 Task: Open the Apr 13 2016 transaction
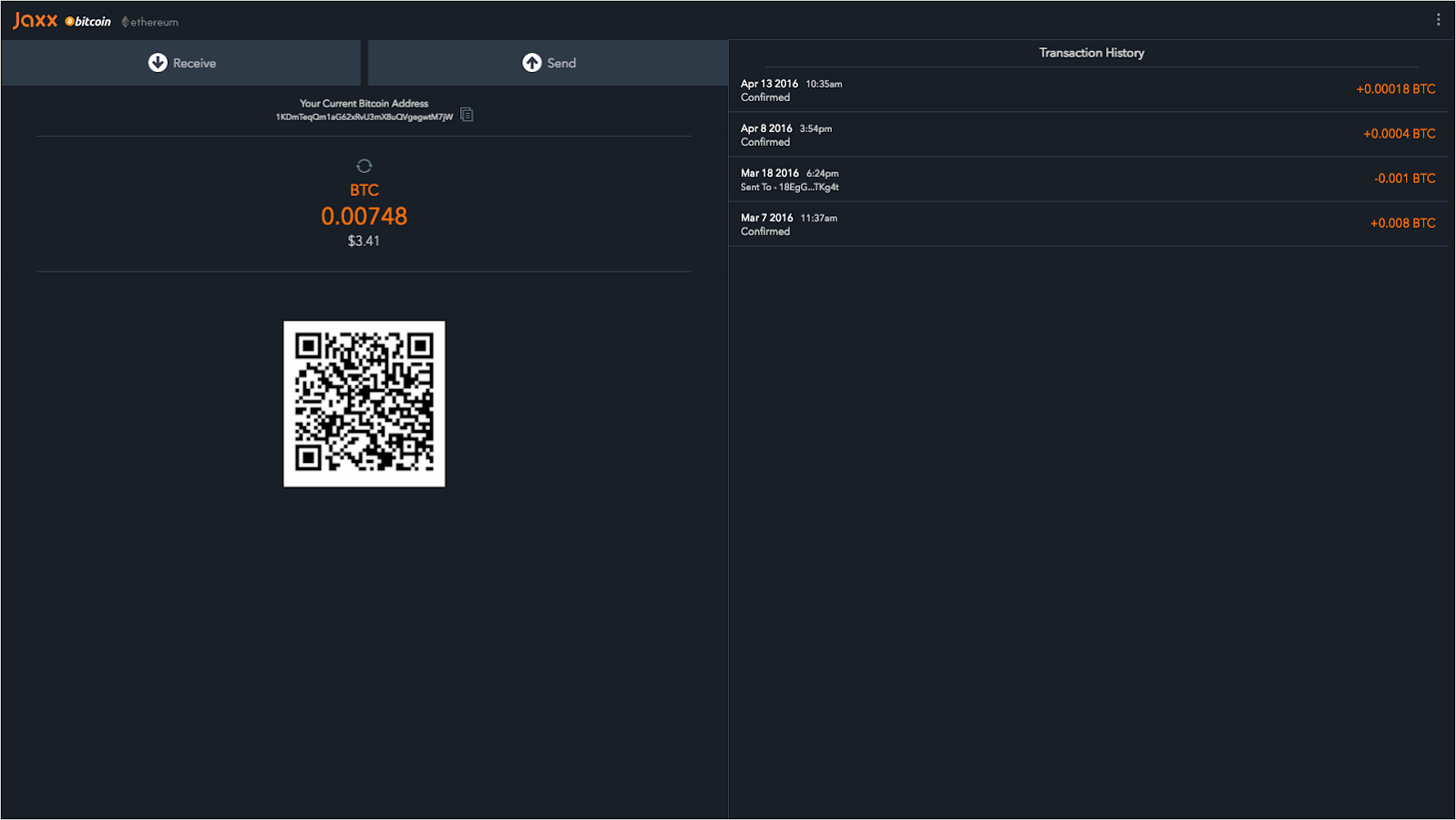[1088, 89]
